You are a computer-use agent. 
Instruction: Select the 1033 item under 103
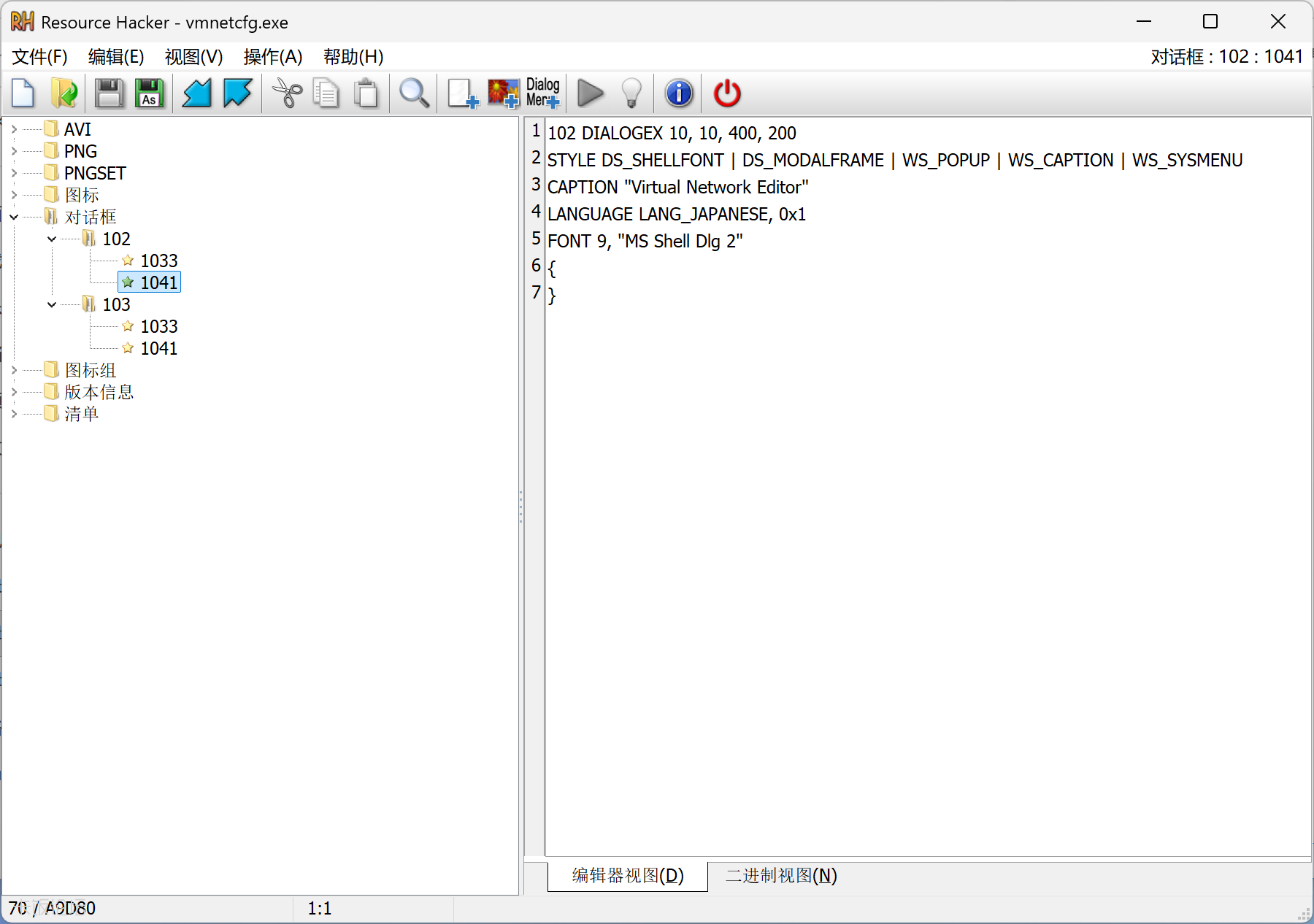click(x=158, y=326)
